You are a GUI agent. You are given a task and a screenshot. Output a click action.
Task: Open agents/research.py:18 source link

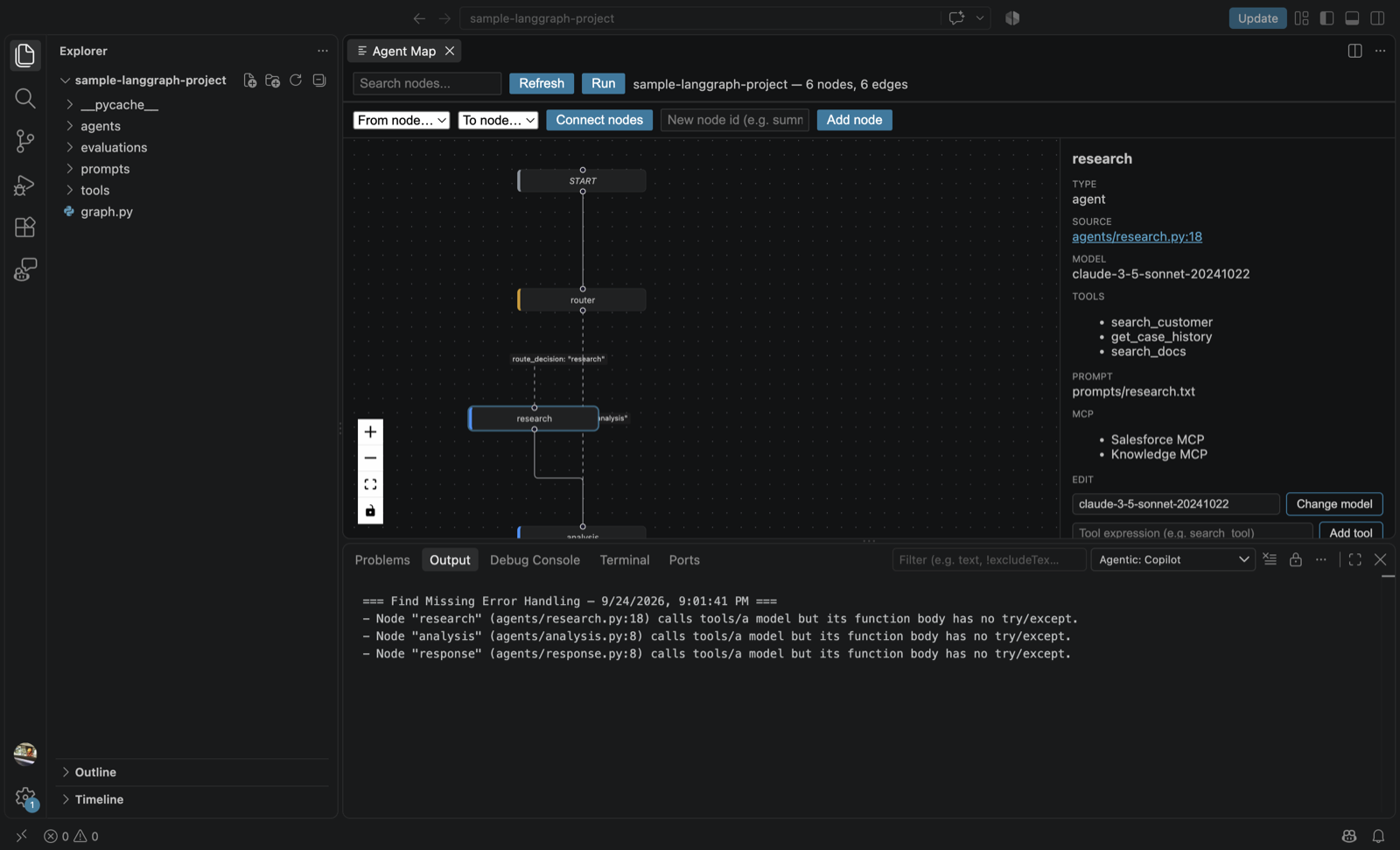(x=1137, y=236)
